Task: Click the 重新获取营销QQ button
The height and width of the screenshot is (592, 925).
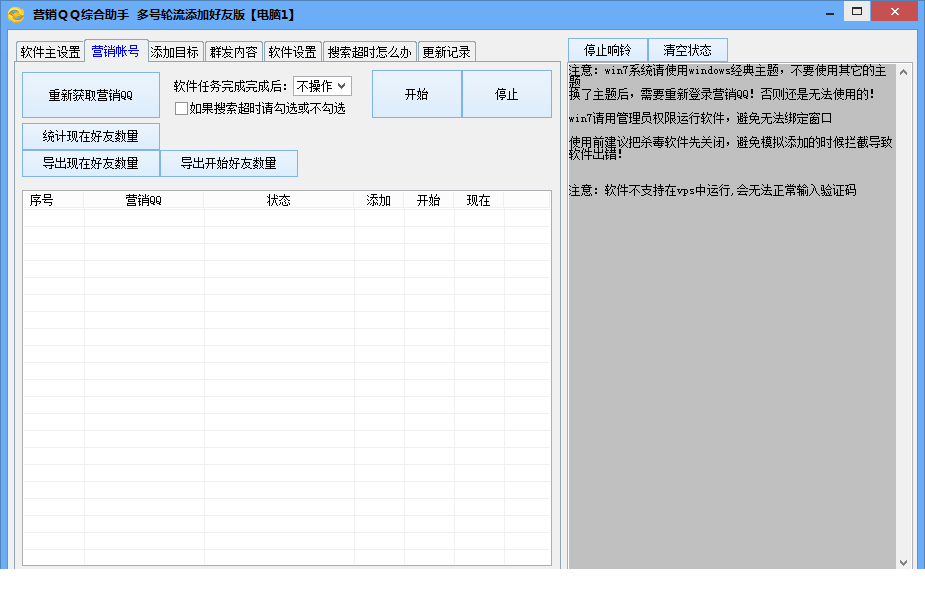Action: click(91, 95)
